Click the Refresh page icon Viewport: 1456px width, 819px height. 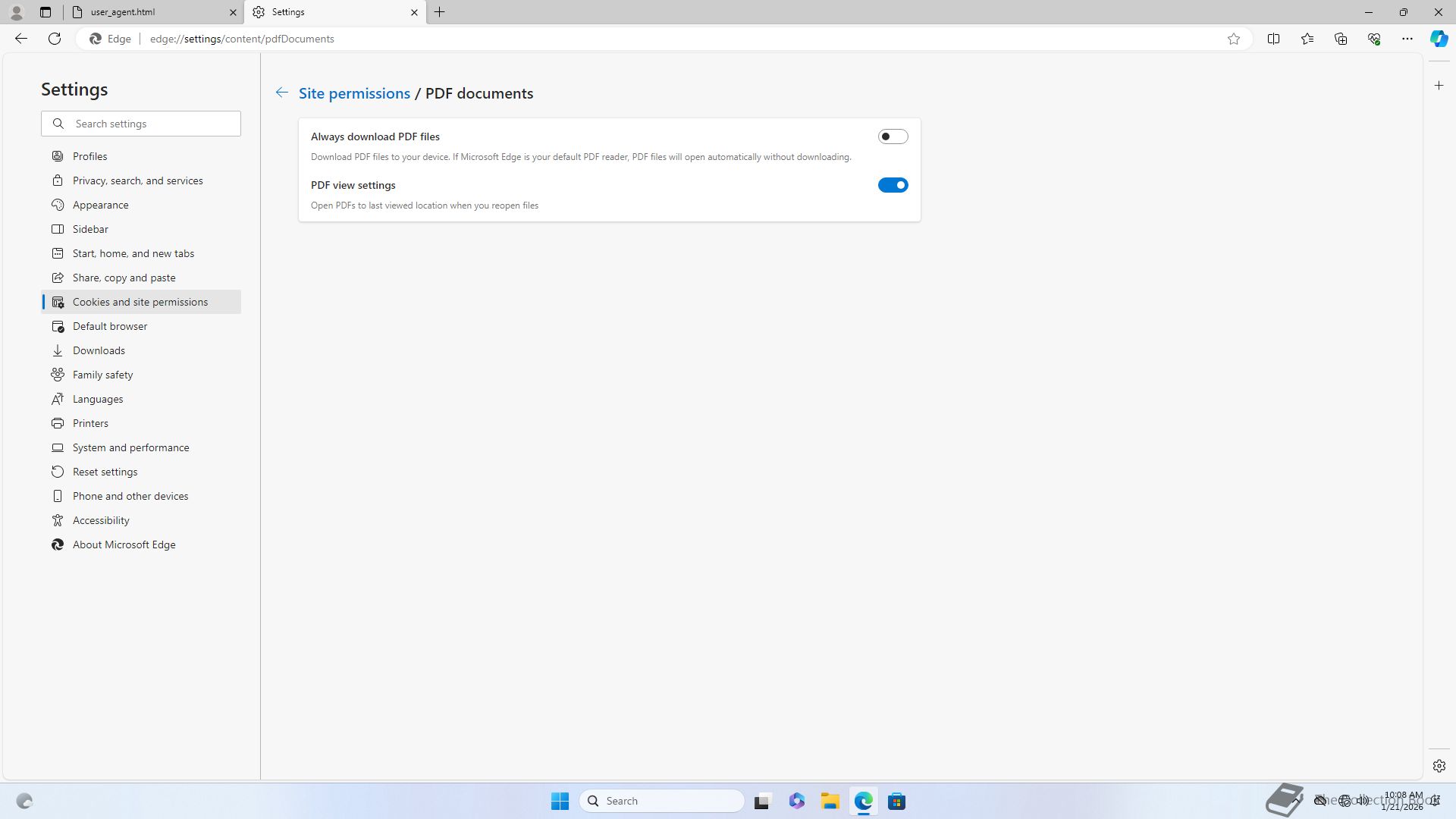pyautogui.click(x=55, y=39)
